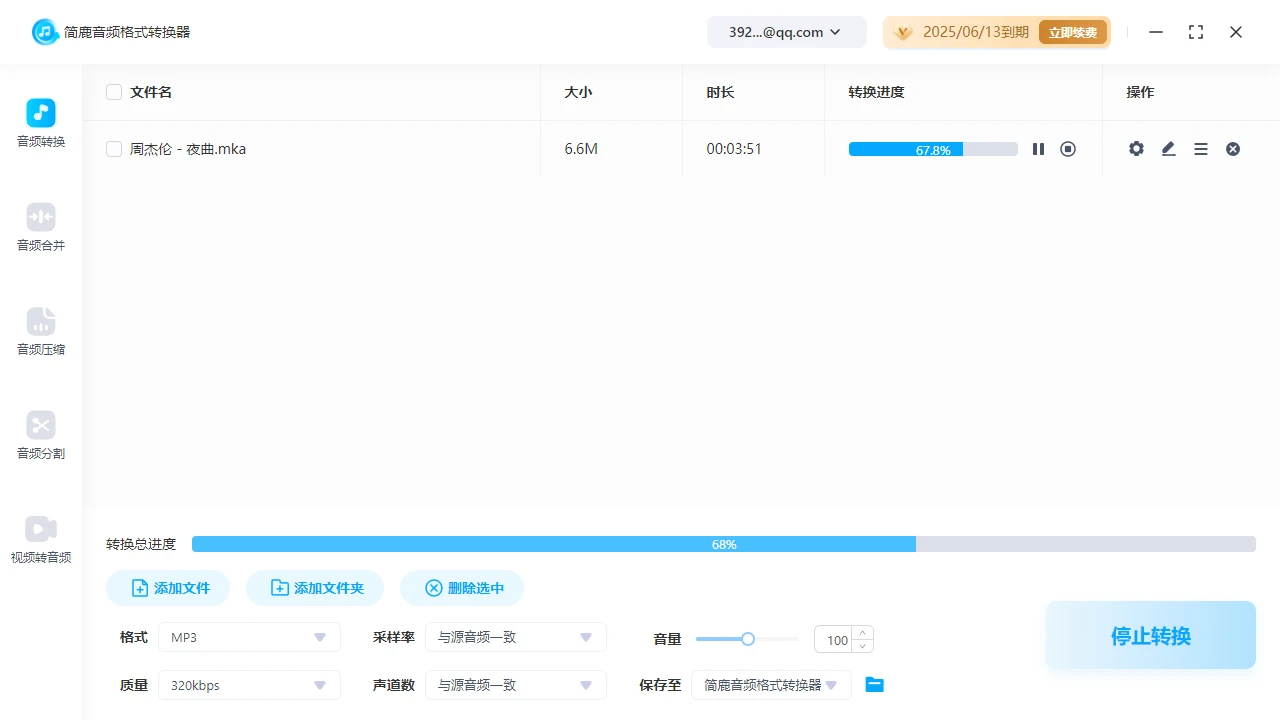Check the box for 周杰伦 - 夜曲.mka
The height and width of the screenshot is (720, 1280).
click(114, 149)
